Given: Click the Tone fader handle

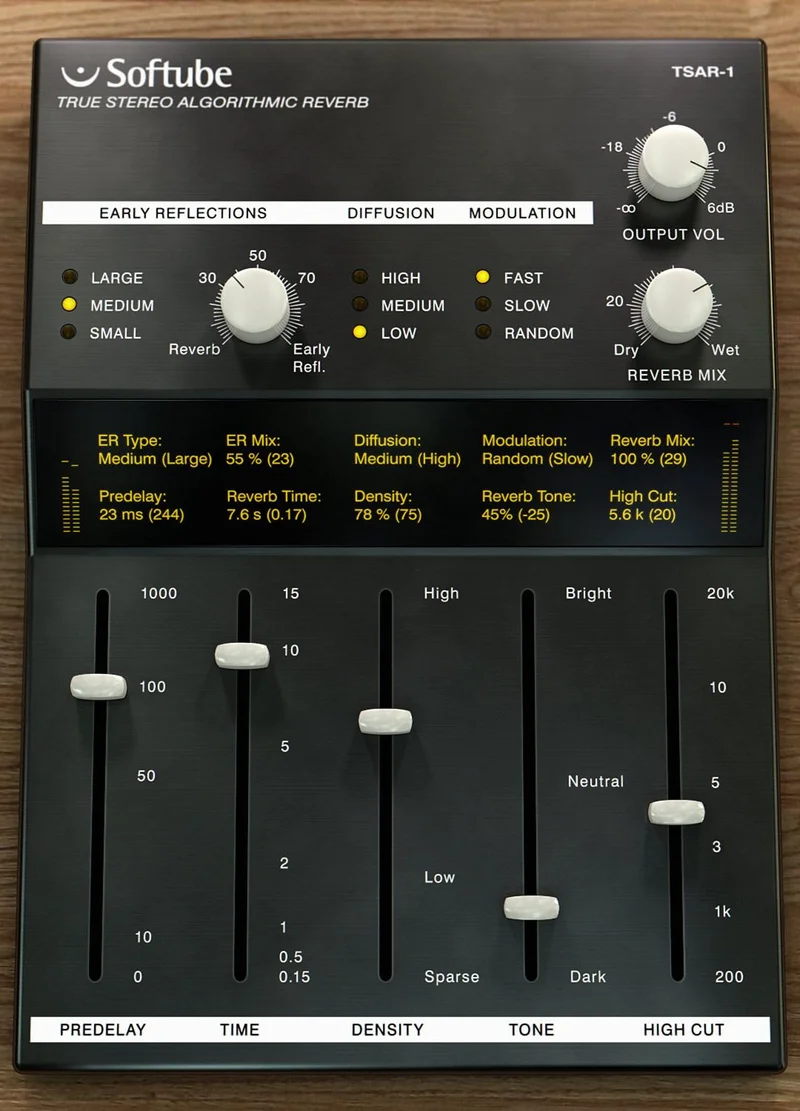Looking at the screenshot, I should click(x=531, y=908).
